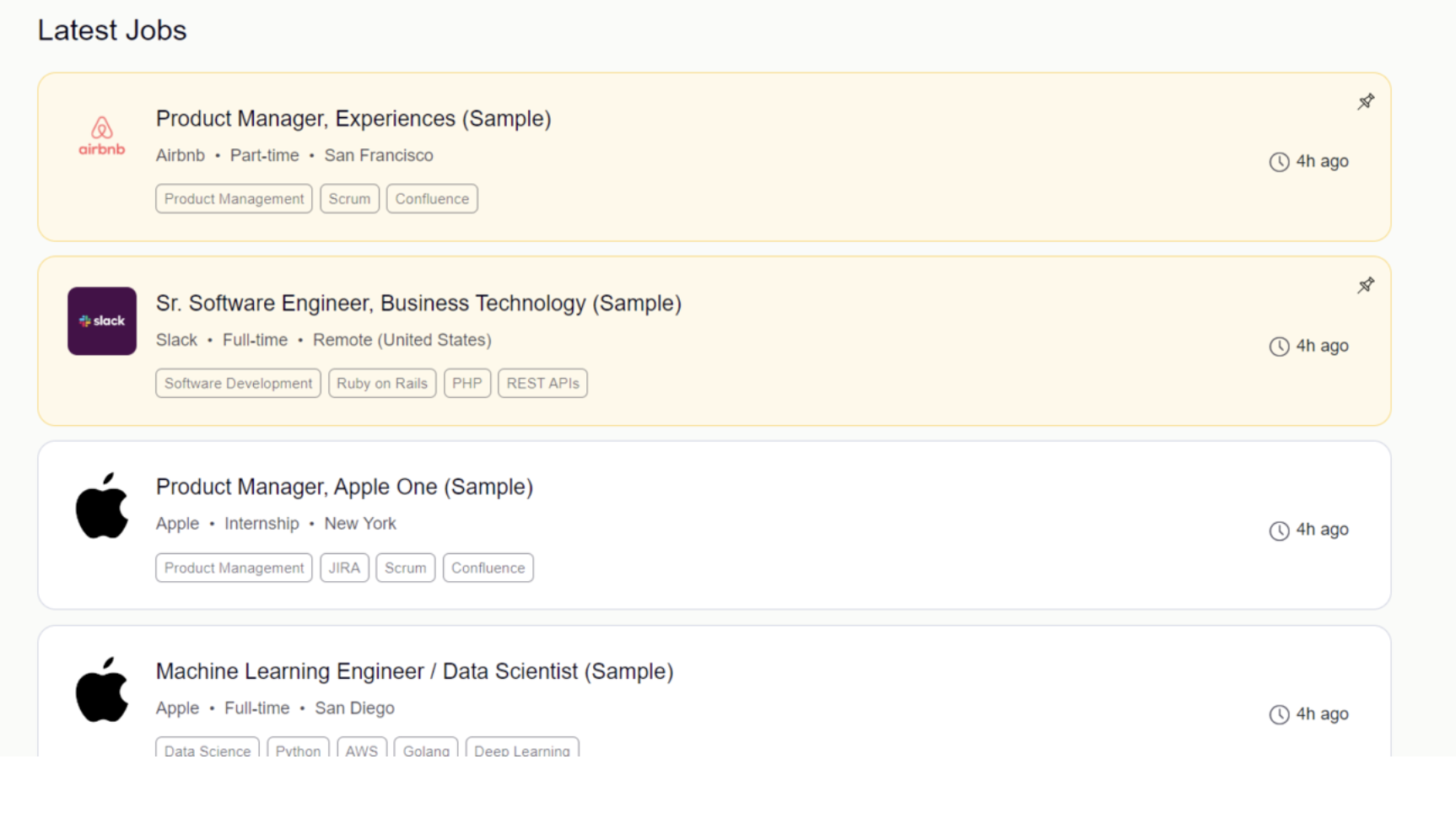Click the Confluence tag on Airbnb job
The width and height of the screenshot is (1456, 813).
point(432,199)
